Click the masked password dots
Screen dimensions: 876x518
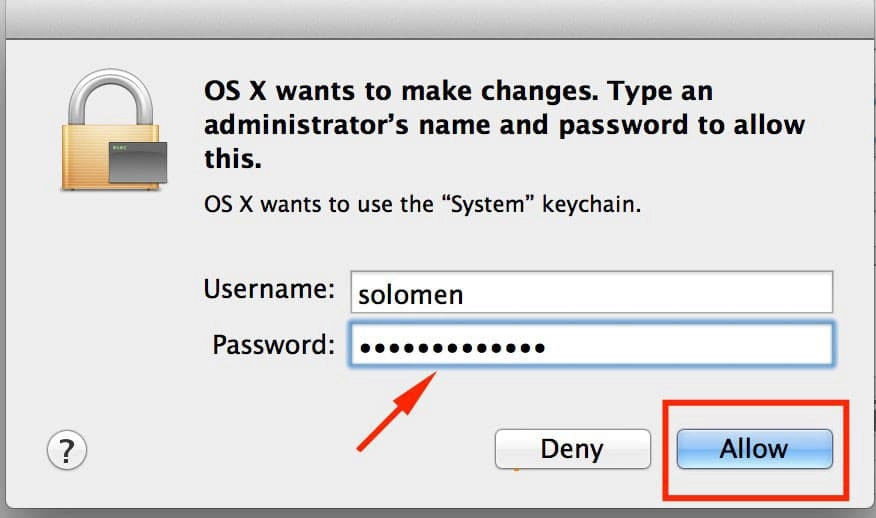(452, 348)
